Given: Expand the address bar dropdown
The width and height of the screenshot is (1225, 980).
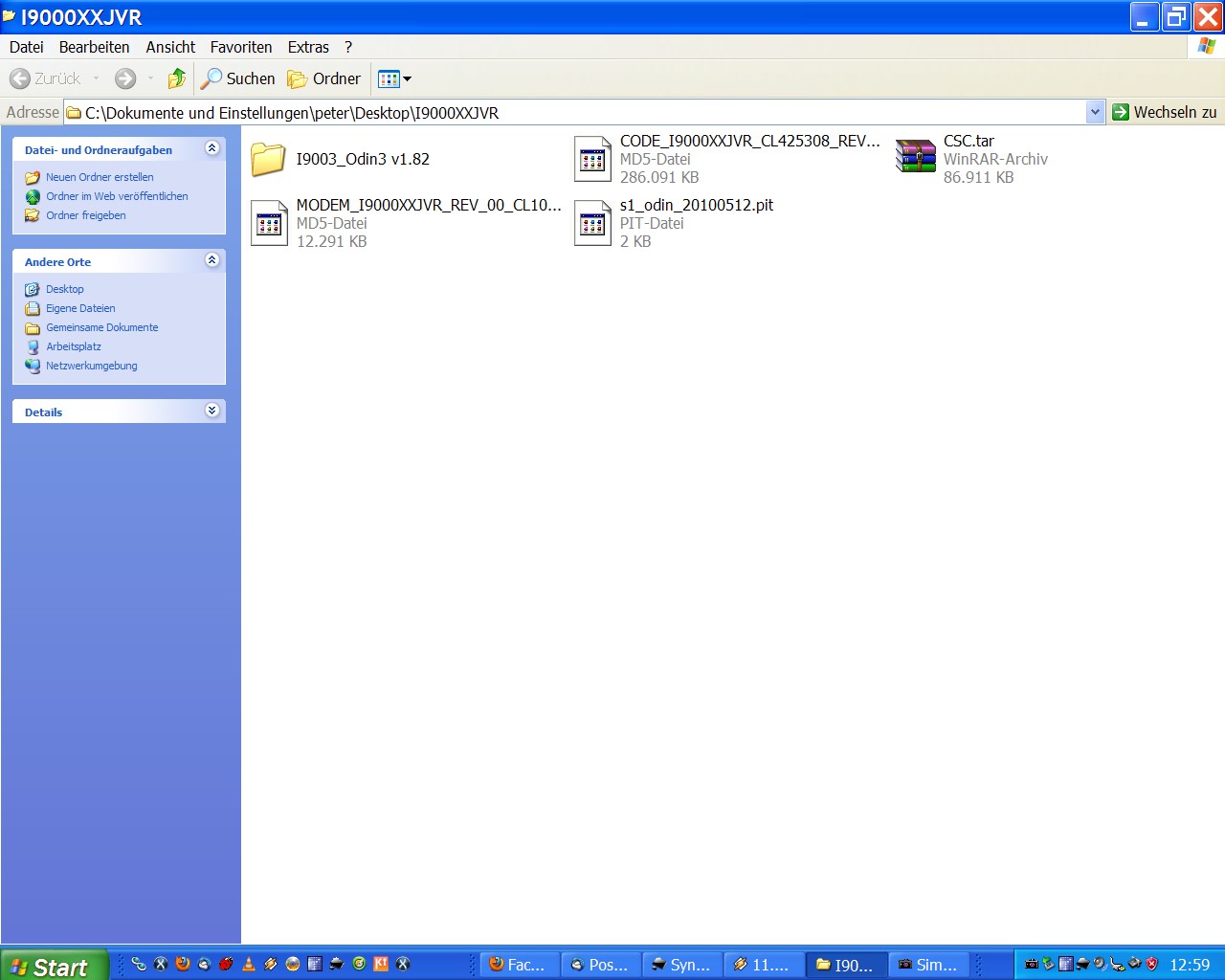Looking at the screenshot, I should (x=1095, y=112).
